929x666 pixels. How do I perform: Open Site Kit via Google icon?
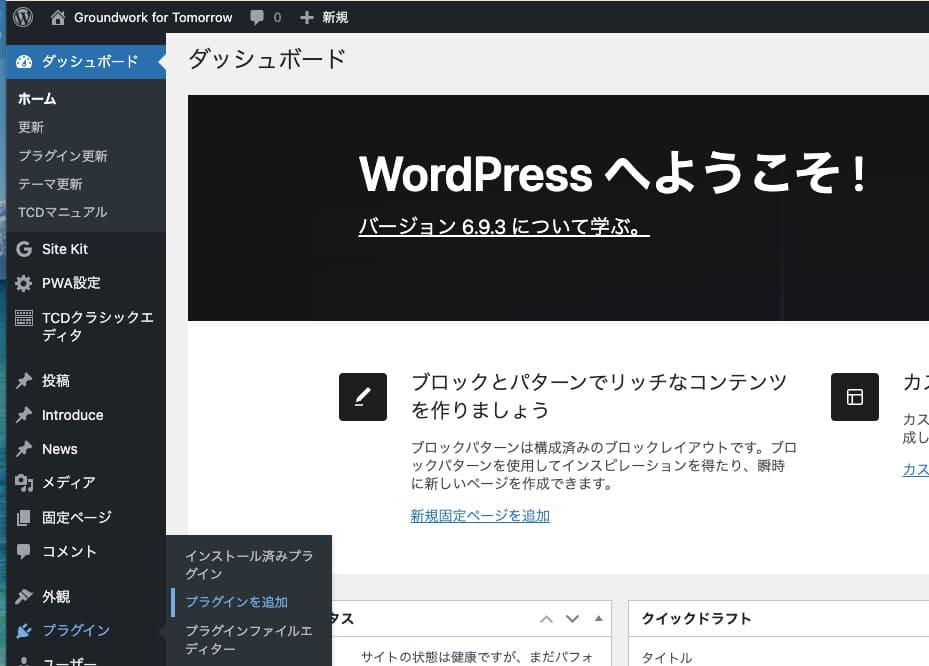pos(24,249)
